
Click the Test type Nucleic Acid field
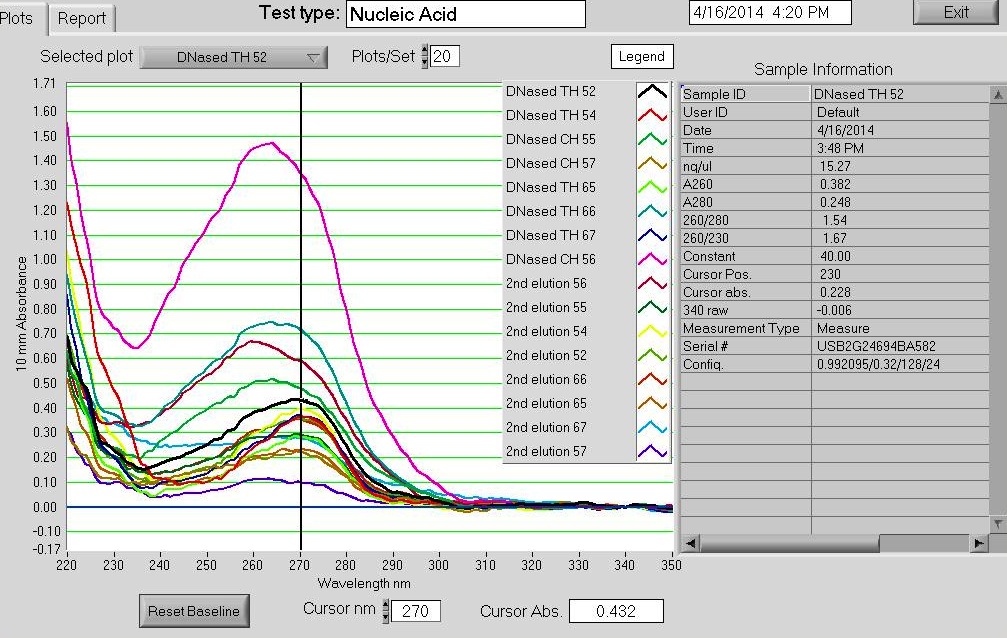(465, 14)
